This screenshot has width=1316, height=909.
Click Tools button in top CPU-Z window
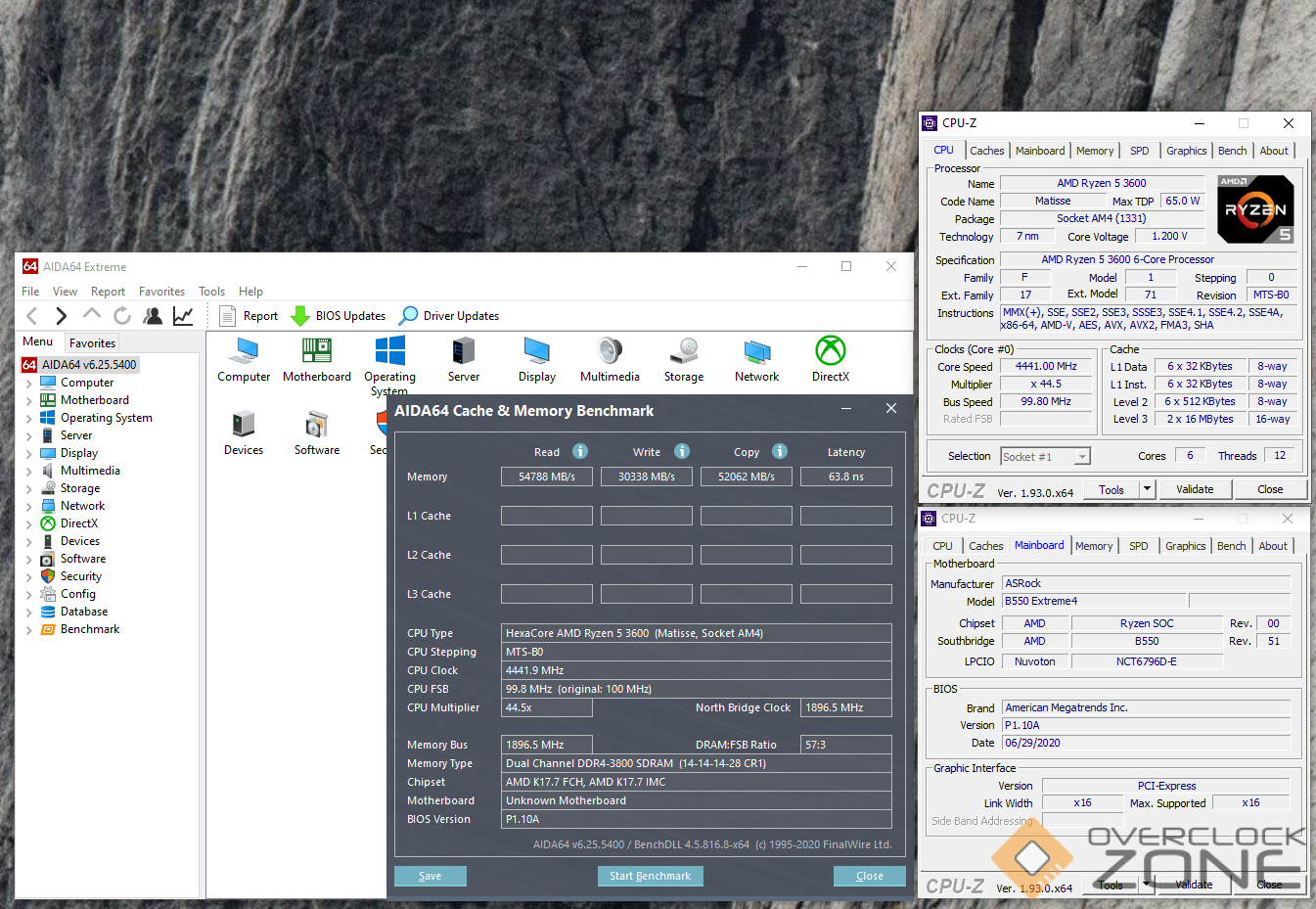pos(1112,489)
